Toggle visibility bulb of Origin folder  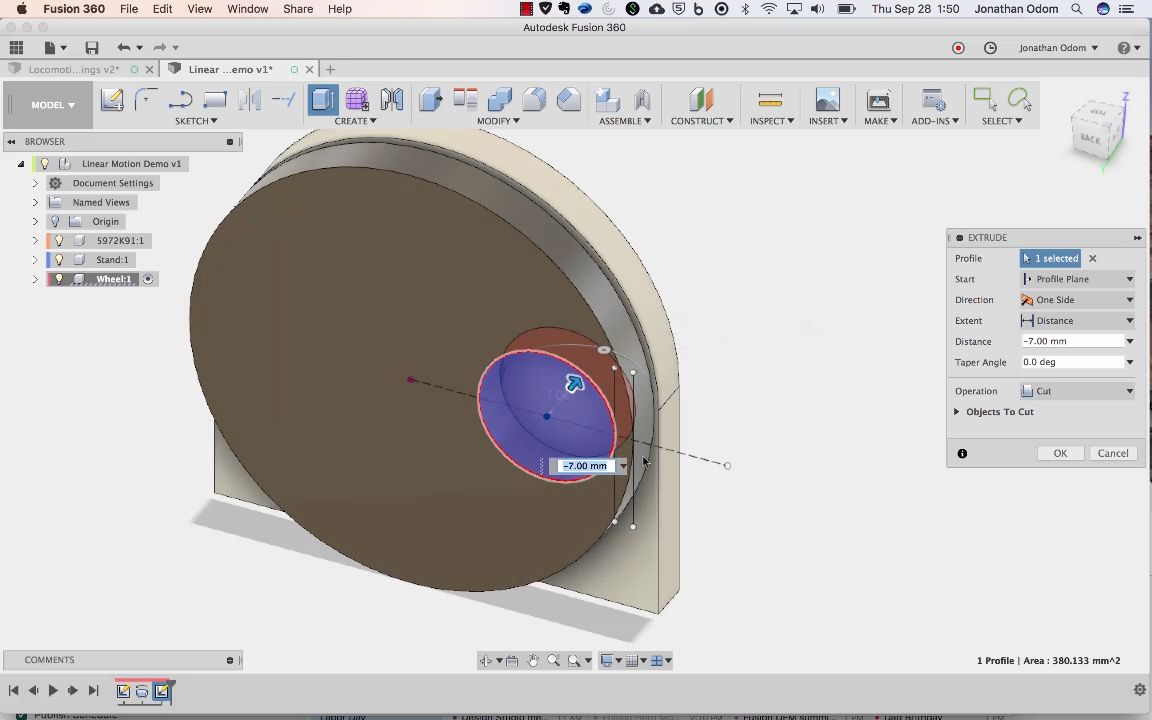(x=56, y=221)
